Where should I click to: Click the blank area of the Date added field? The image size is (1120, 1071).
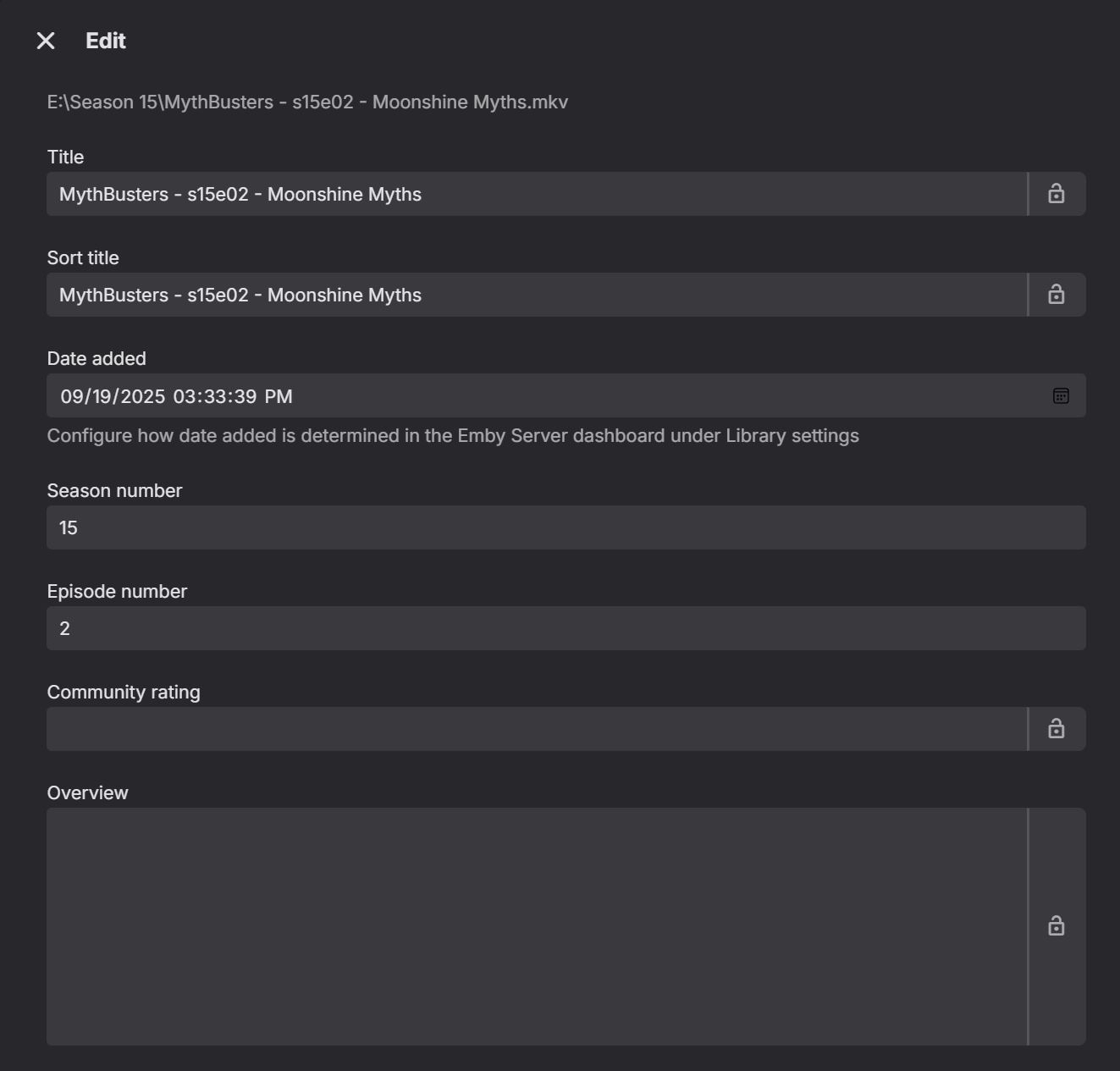pyautogui.click(x=660, y=396)
